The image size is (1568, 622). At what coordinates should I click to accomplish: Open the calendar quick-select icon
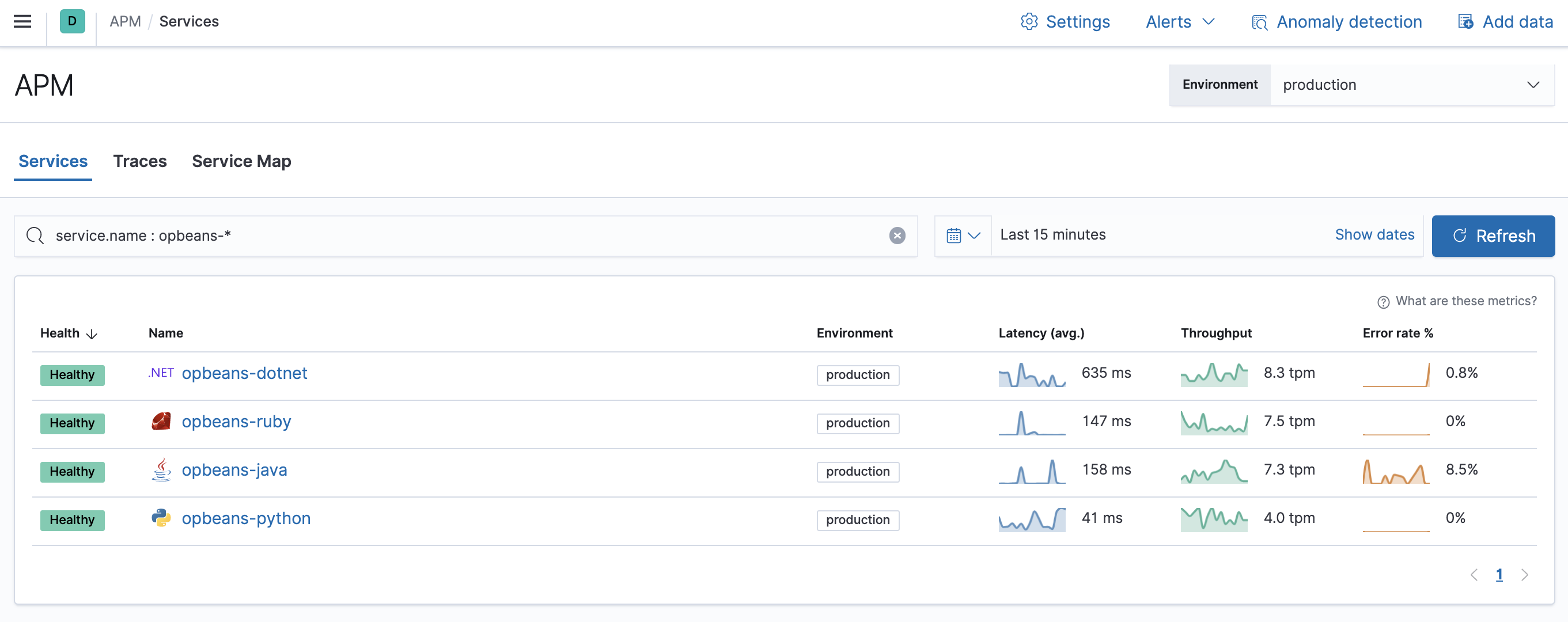(x=963, y=236)
